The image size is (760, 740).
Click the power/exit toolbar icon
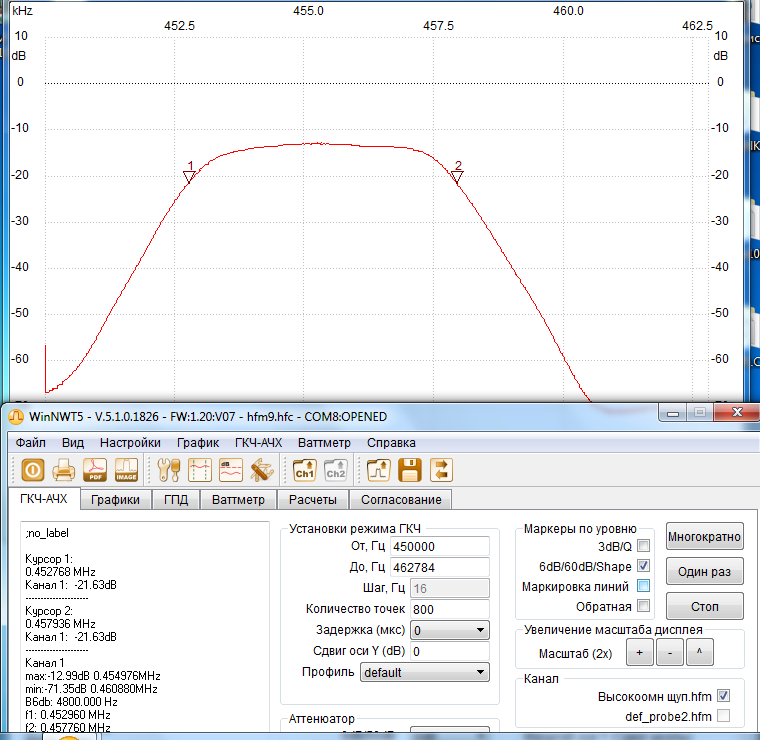[32, 469]
